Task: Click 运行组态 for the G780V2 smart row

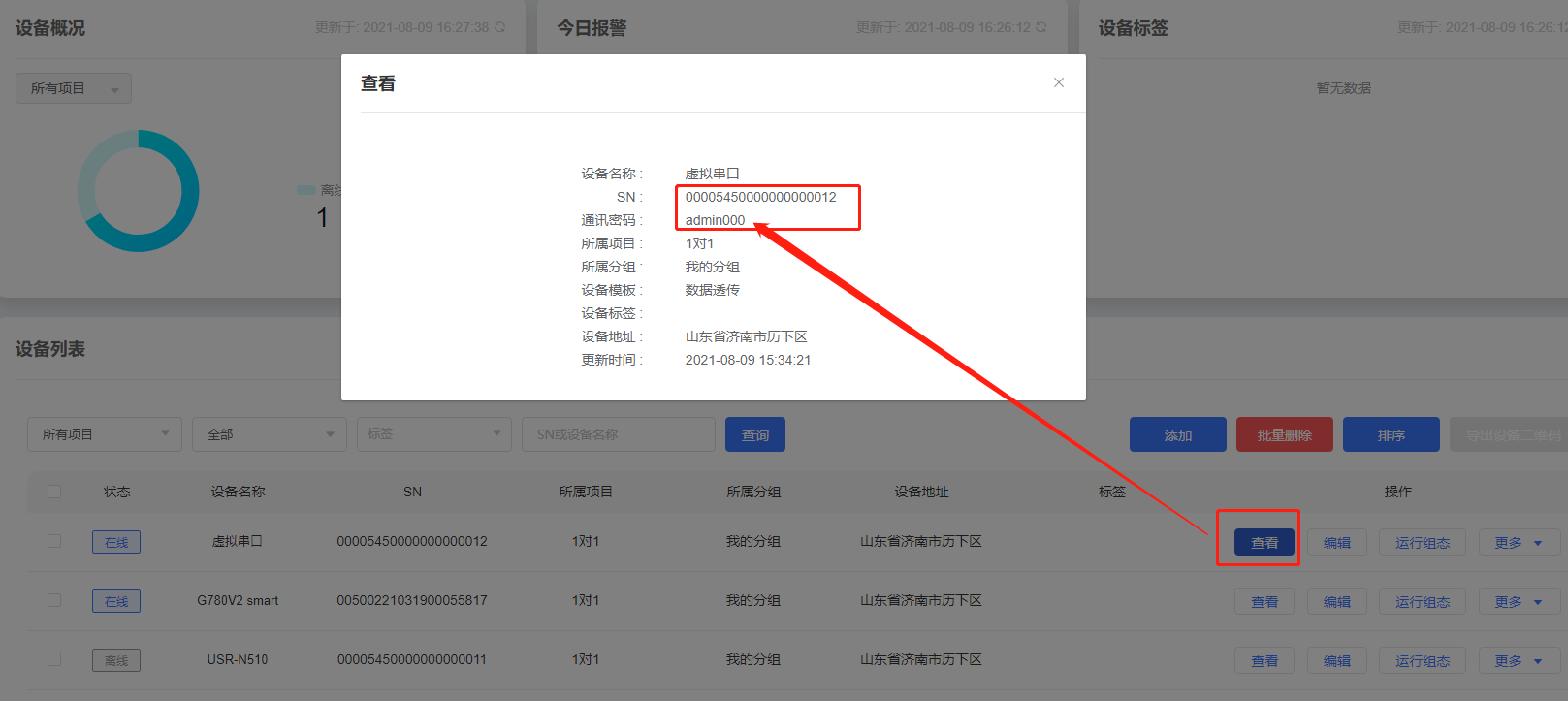Action: [1423, 602]
